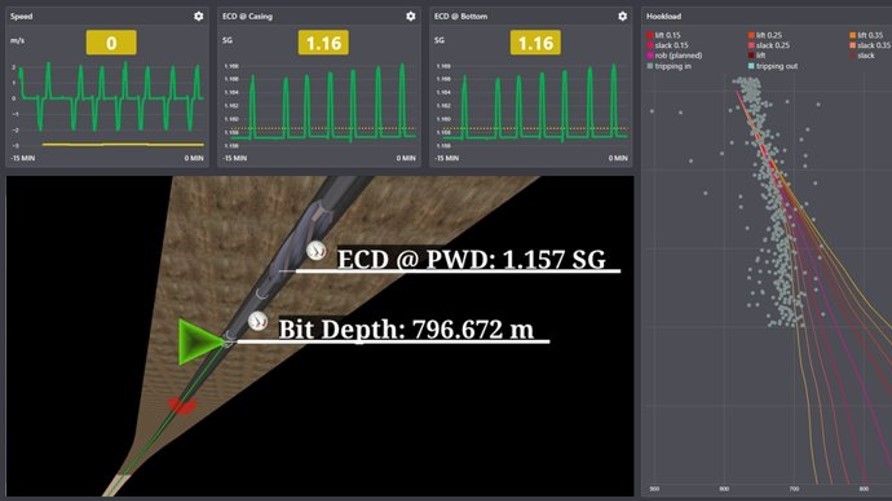This screenshot has height=501, width=892.
Task: Click the ECD @ Casing 1.16 value box
Action: (x=323, y=43)
